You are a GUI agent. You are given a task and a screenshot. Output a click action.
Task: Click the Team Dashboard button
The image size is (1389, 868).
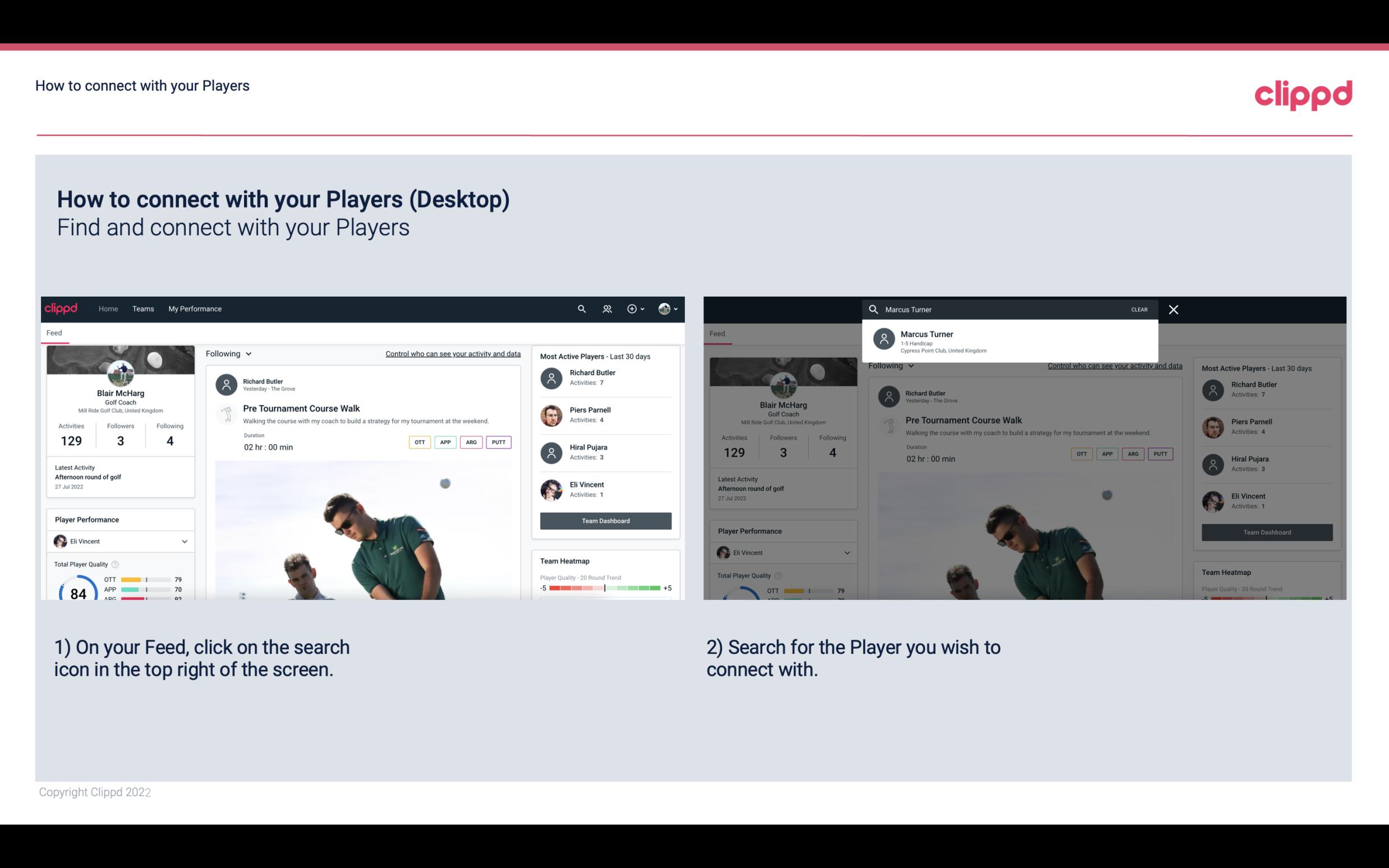[x=604, y=520]
